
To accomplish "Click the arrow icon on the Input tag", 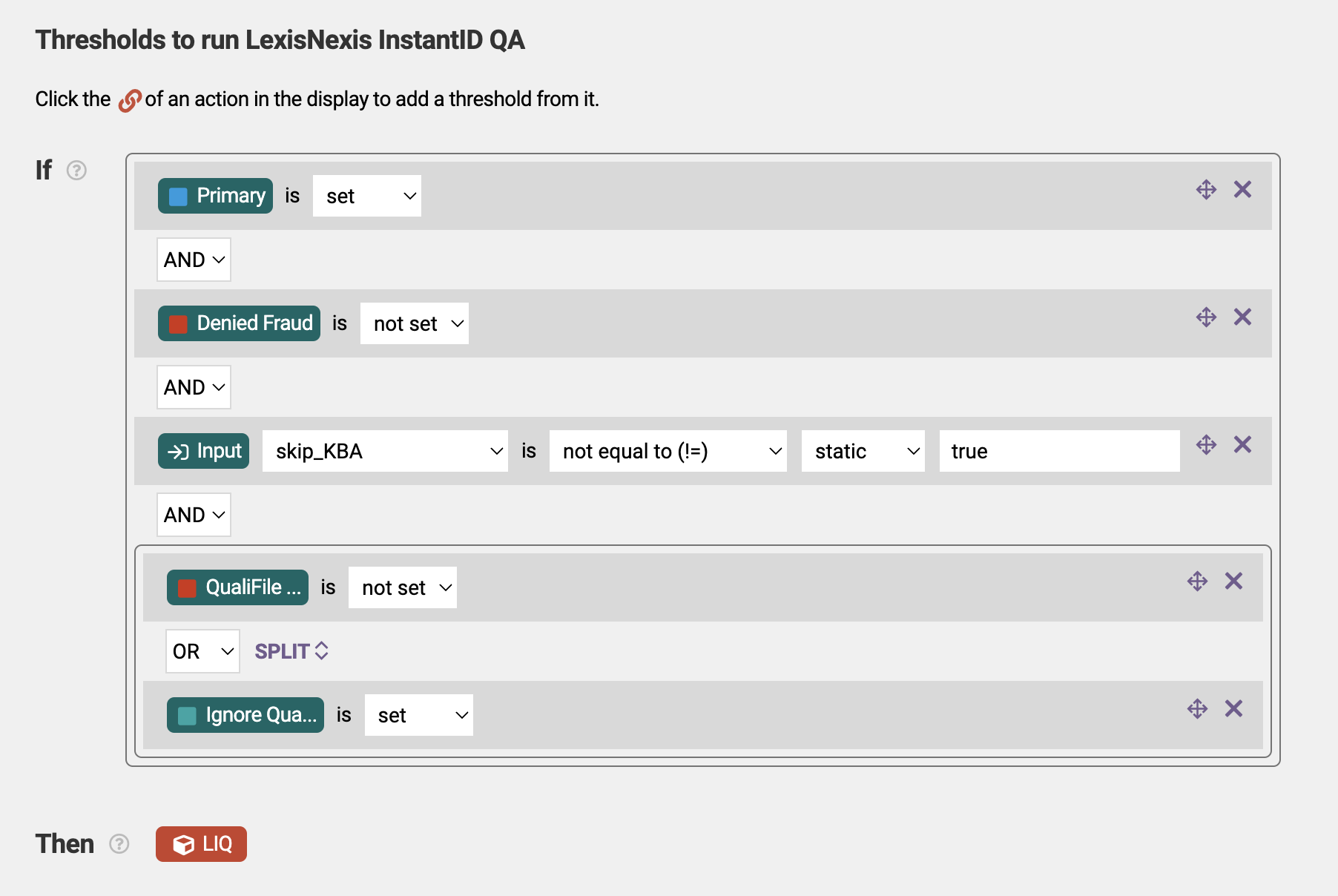I will 179,452.
